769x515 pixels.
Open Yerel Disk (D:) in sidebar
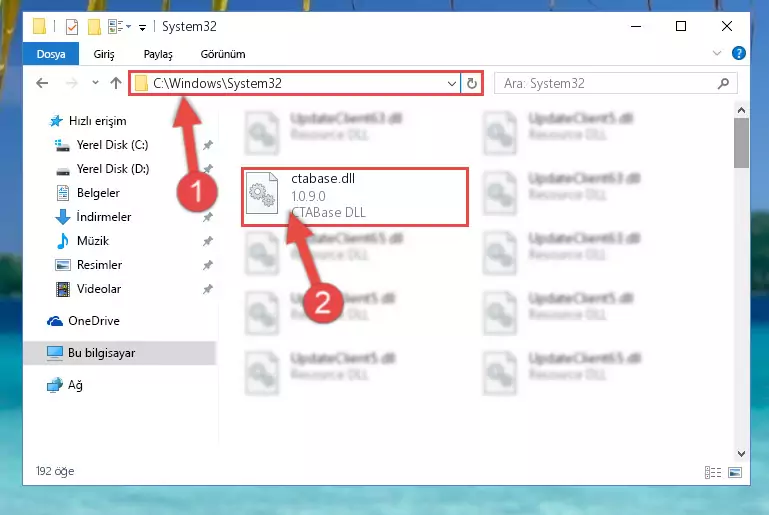tap(113, 169)
